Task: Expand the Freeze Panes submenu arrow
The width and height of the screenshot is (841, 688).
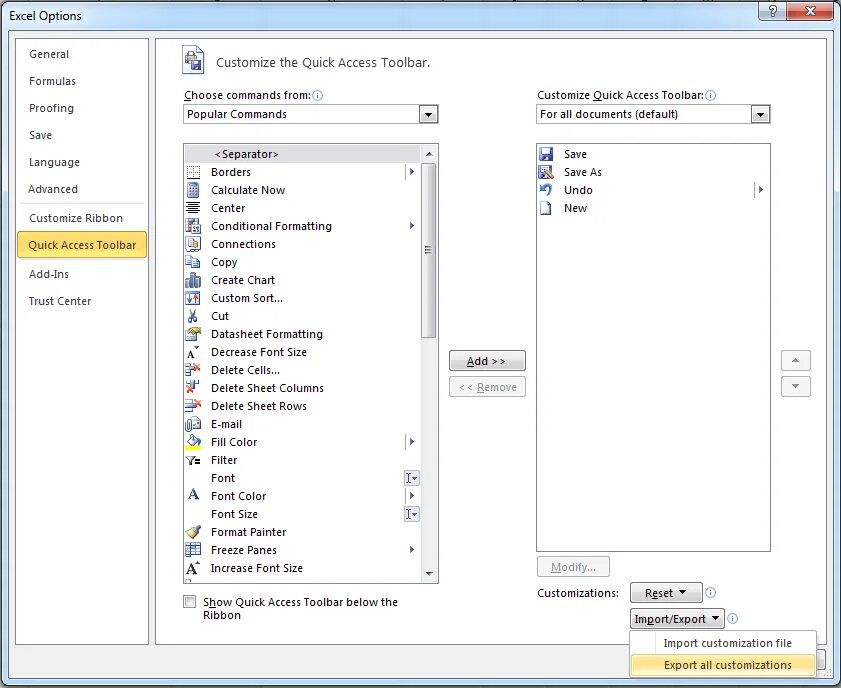Action: (x=411, y=550)
